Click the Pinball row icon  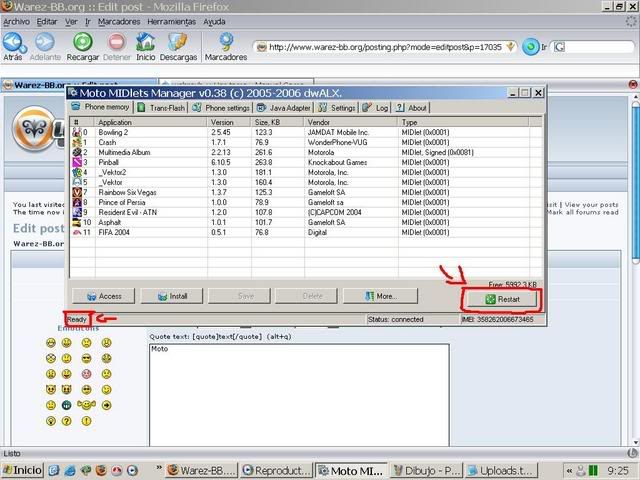coord(77,162)
